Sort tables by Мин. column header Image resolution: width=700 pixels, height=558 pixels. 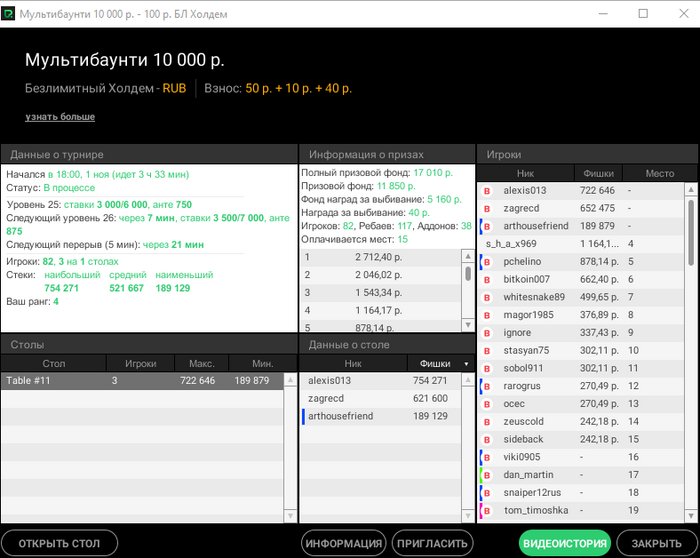[262, 364]
